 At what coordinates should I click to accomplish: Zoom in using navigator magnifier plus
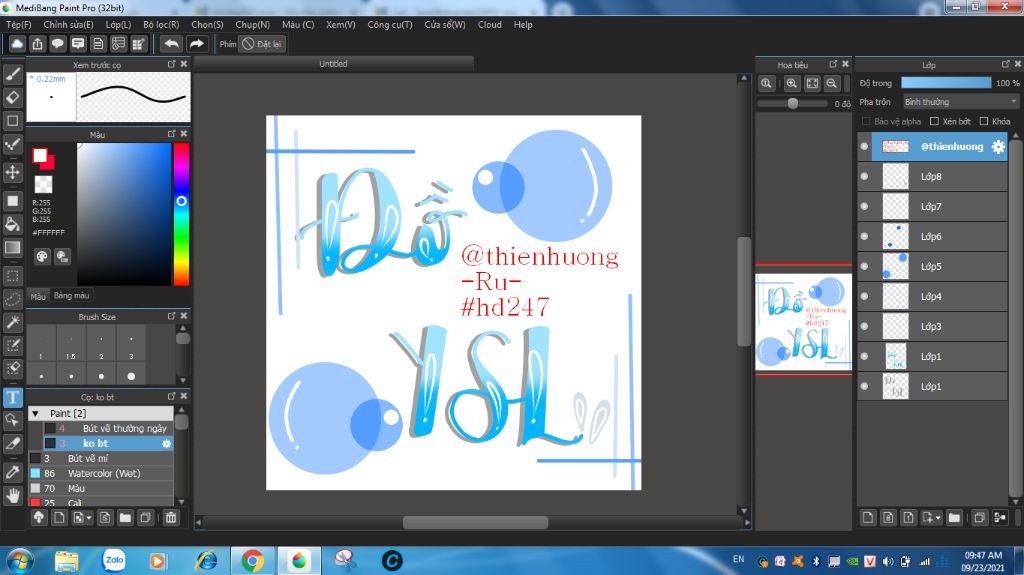coord(792,84)
